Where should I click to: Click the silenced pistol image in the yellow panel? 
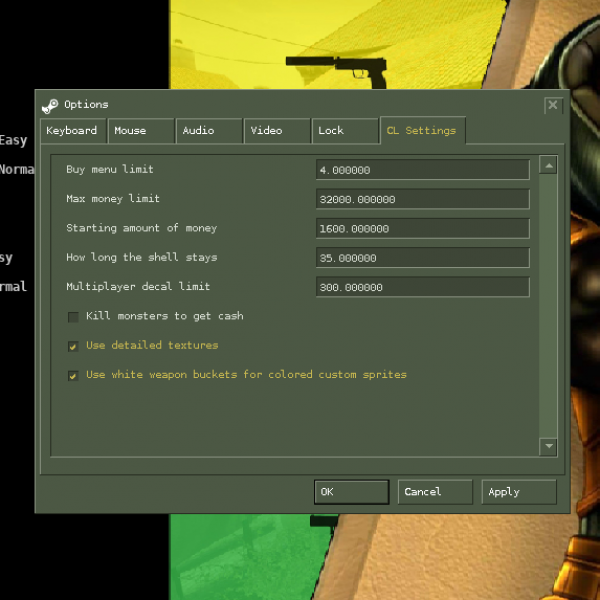(336, 70)
